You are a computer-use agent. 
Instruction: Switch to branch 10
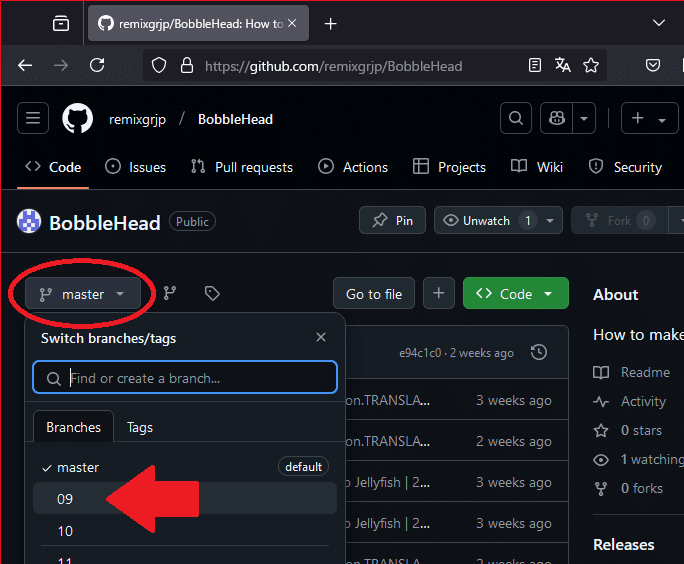[185, 531]
